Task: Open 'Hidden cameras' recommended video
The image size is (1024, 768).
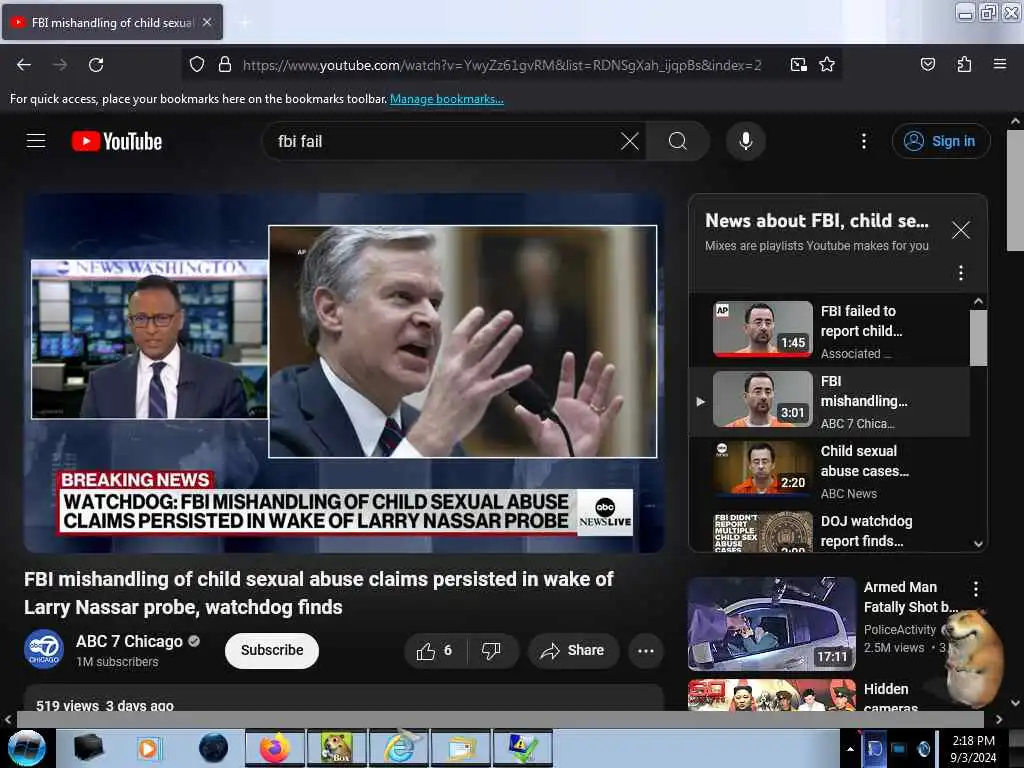Action: pos(772,695)
